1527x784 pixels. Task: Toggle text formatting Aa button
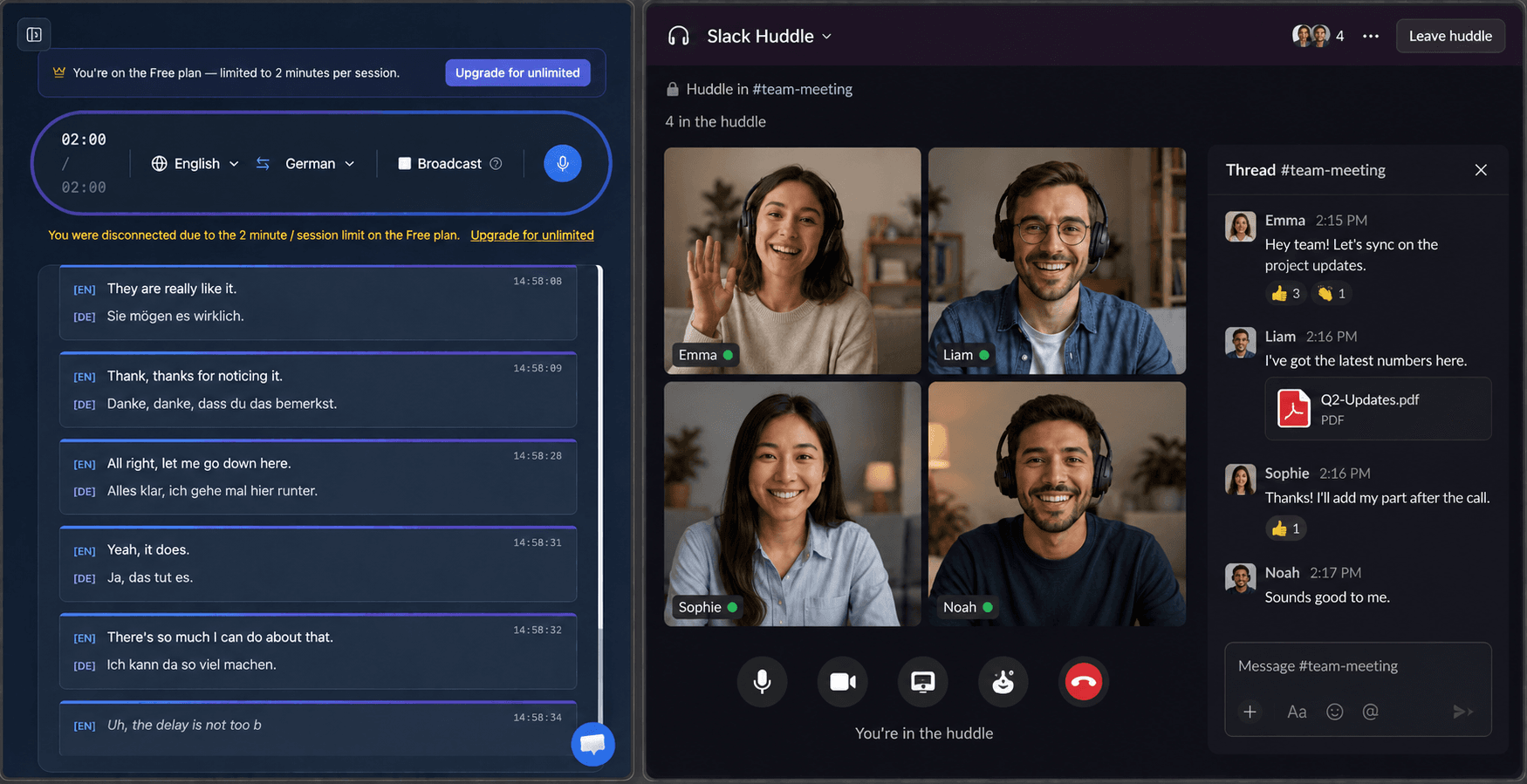[x=1297, y=712]
